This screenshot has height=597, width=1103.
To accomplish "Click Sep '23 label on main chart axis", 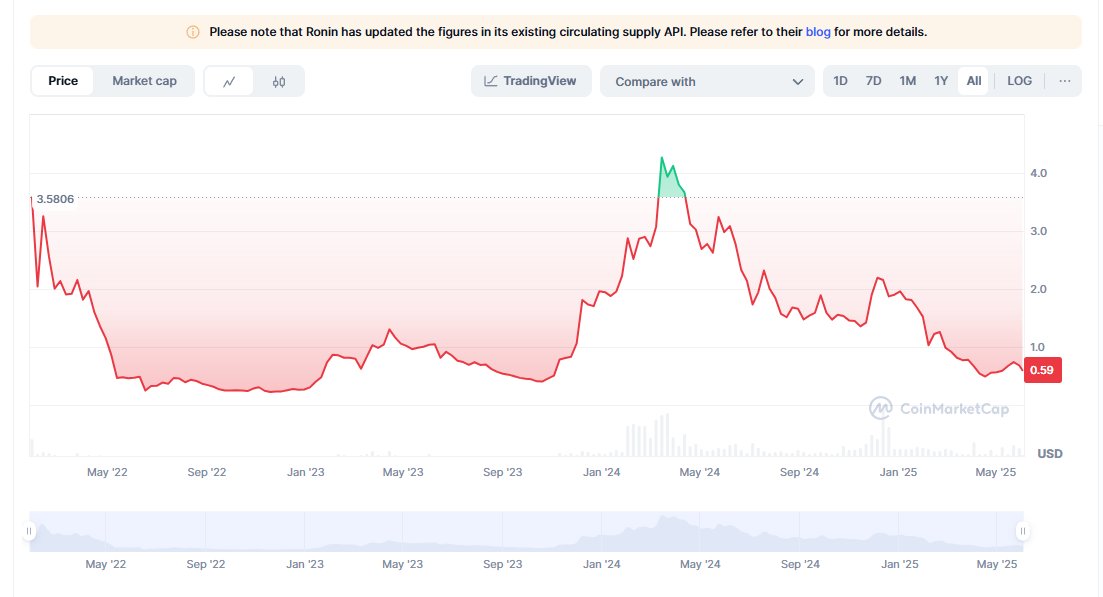I will point(502,472).
